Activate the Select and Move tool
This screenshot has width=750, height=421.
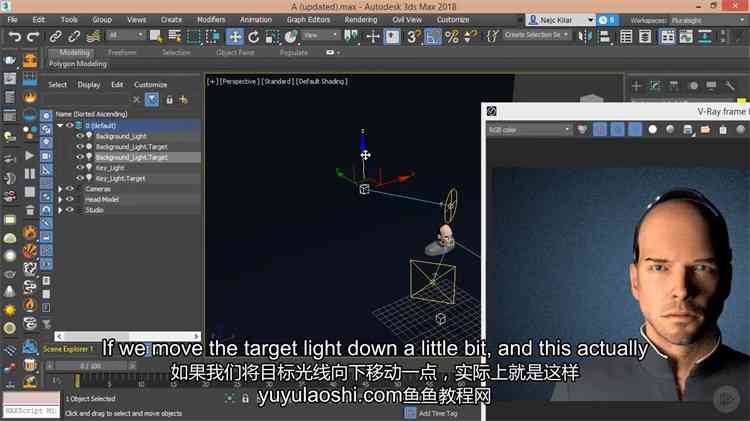tap(234, 36)
